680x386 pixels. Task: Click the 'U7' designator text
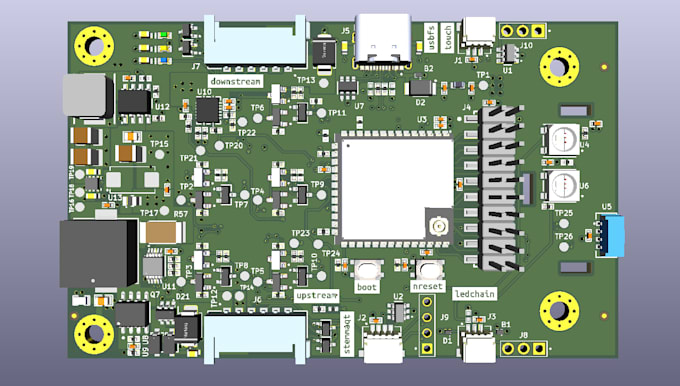pos(359,106)
